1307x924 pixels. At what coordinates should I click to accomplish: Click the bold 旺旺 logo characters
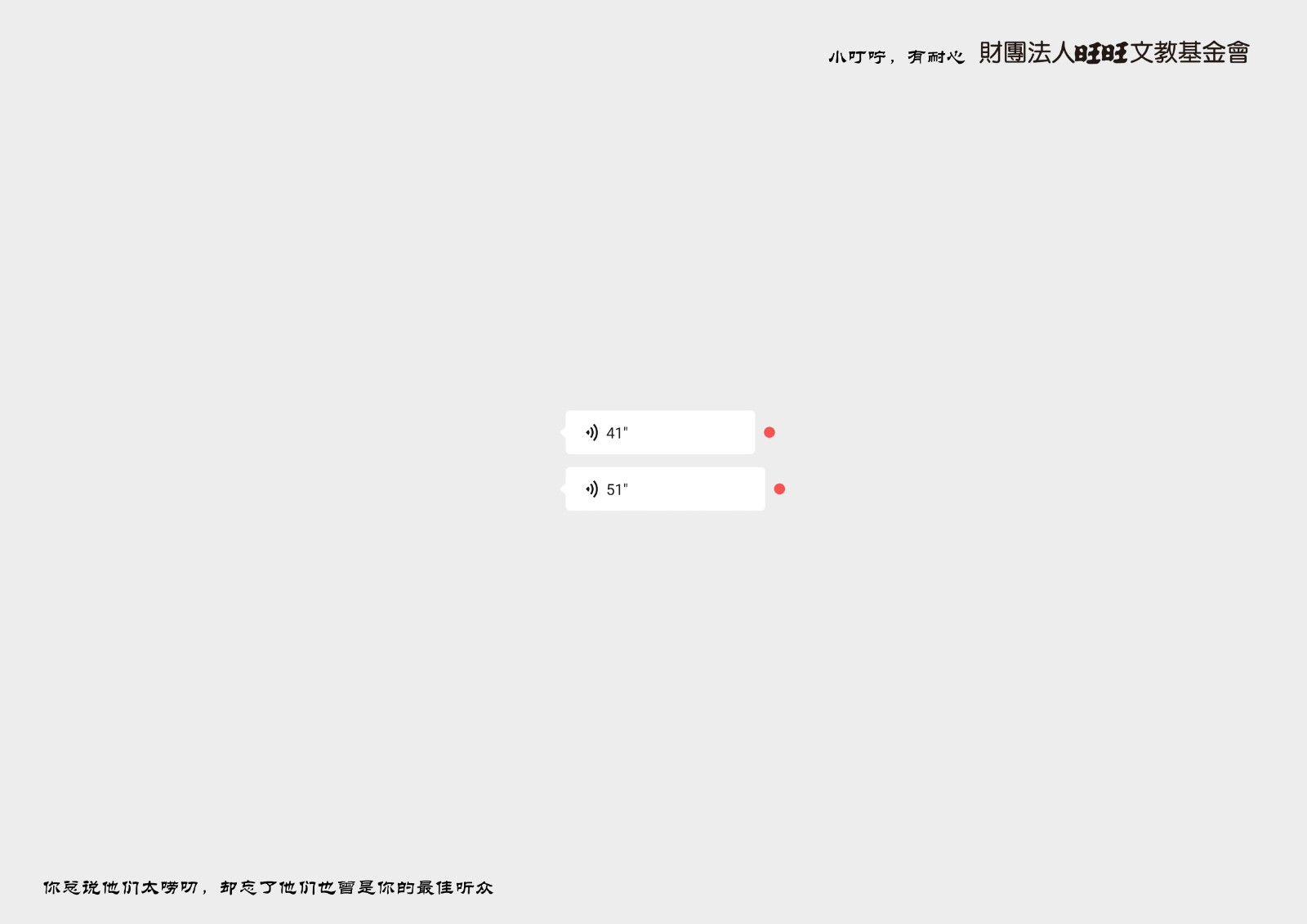pyautogui.click(x=1100, y=53)
